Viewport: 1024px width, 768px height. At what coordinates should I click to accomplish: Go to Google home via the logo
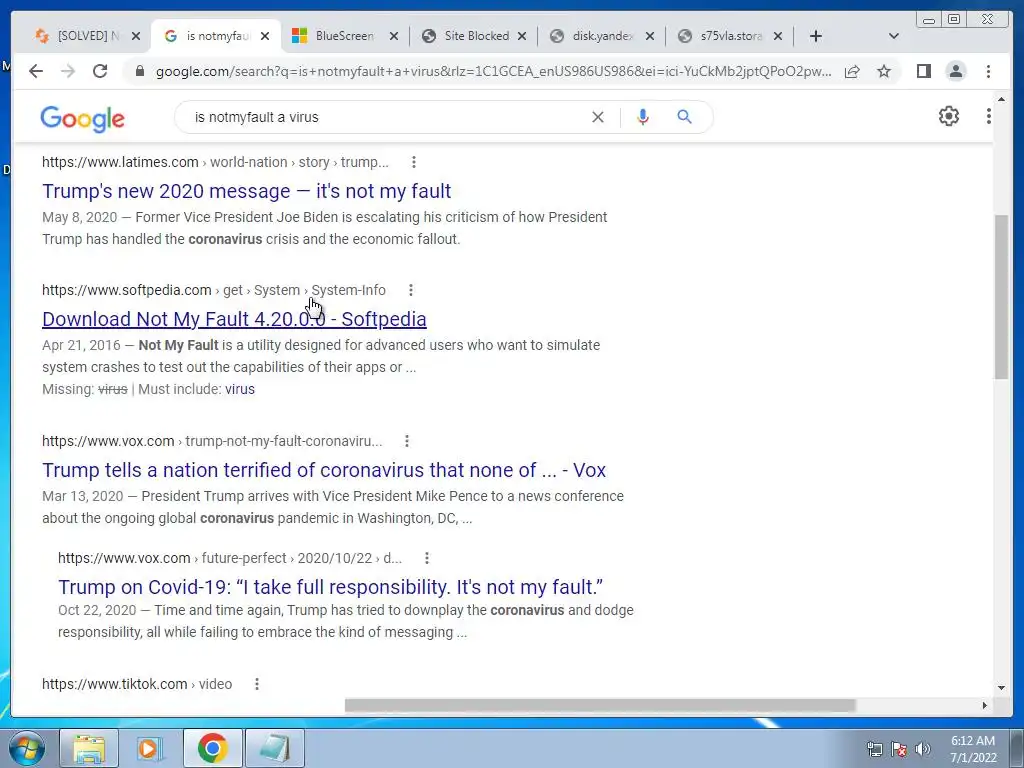pos(82,119)
